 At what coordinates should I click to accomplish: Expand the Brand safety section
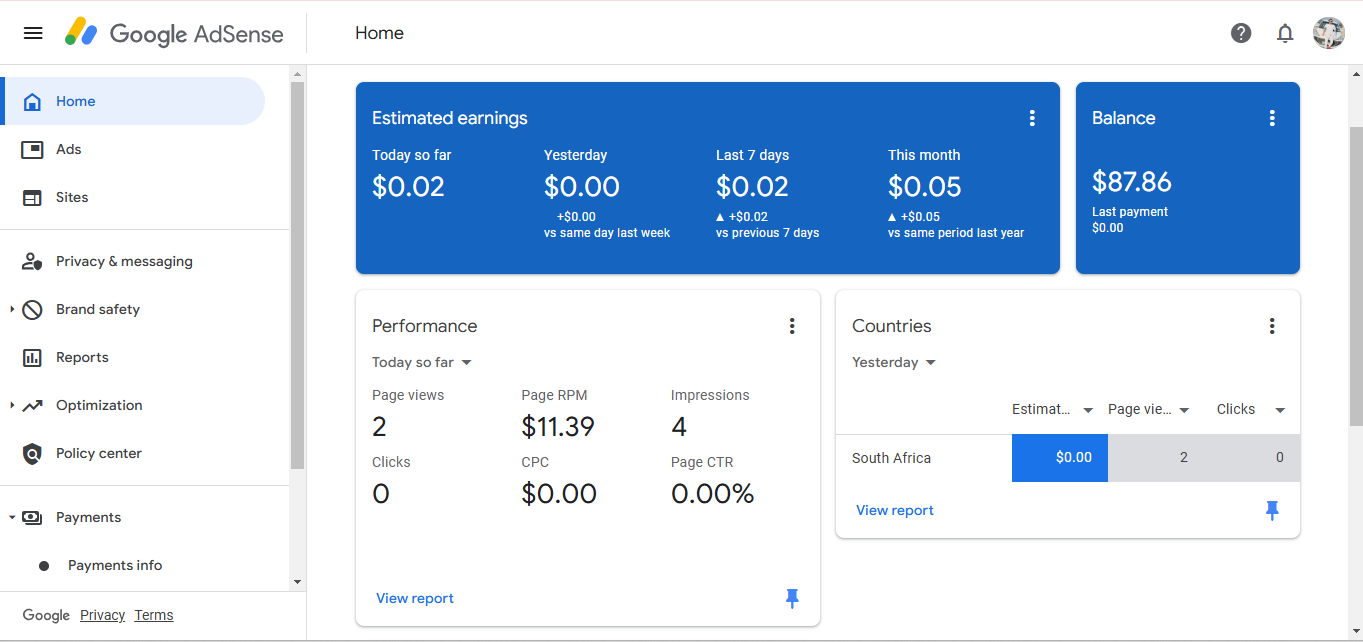pyautogui.click(x=13, y=309)
